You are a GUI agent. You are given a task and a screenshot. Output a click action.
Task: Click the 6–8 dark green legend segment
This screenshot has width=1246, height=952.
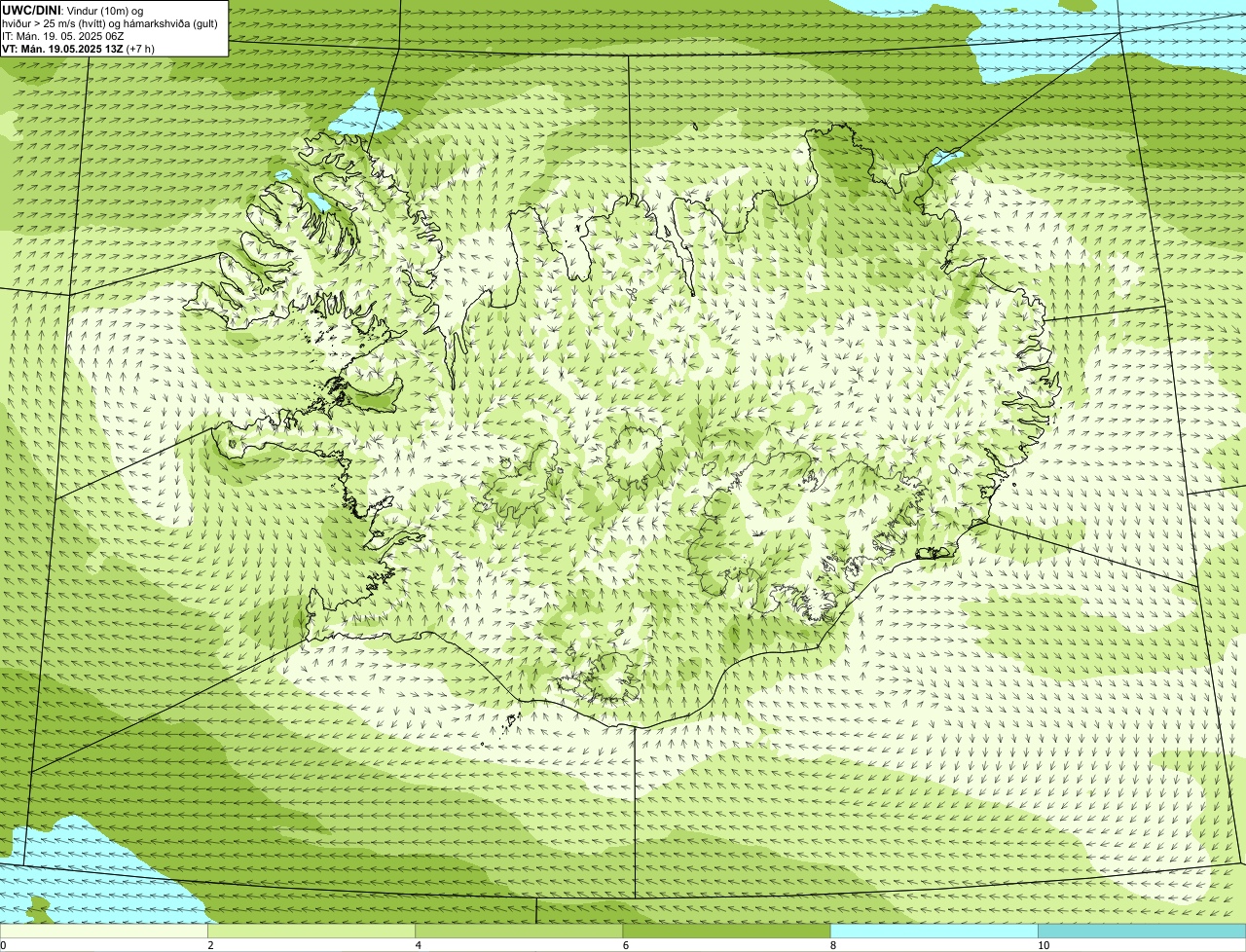(x=726, y=932)
